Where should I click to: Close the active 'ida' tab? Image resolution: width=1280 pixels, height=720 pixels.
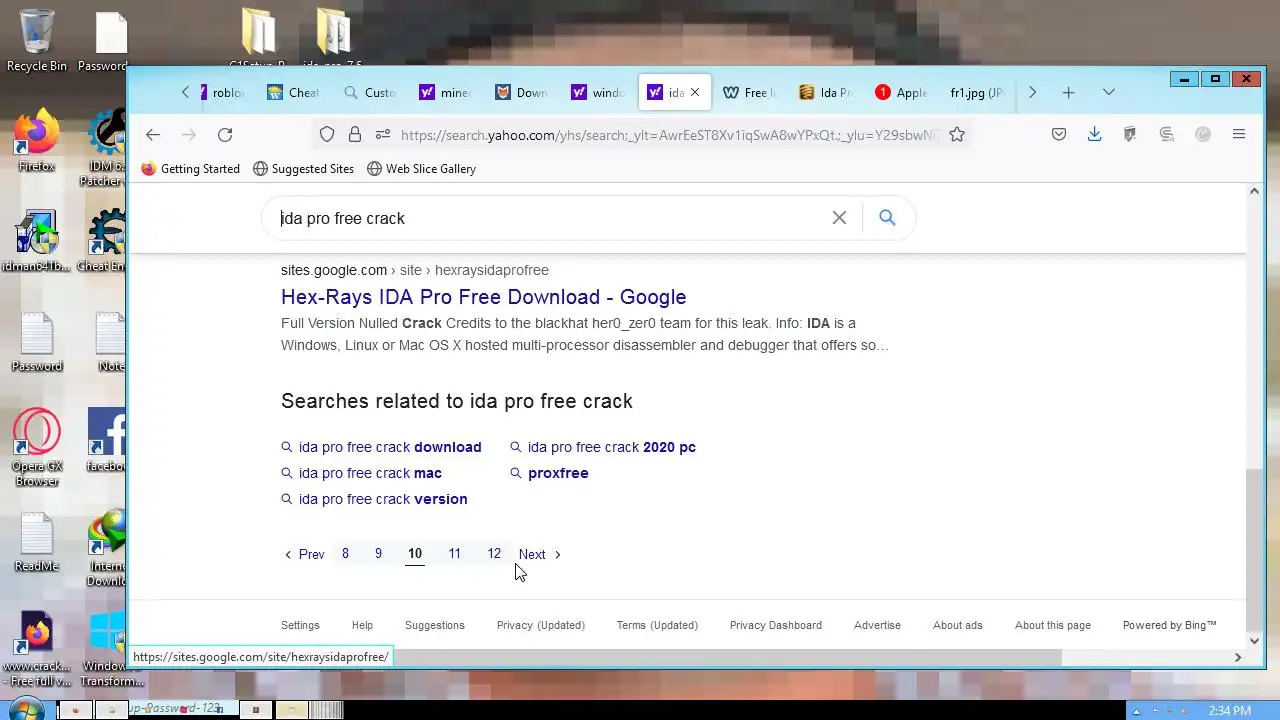(x=695, y=93)
